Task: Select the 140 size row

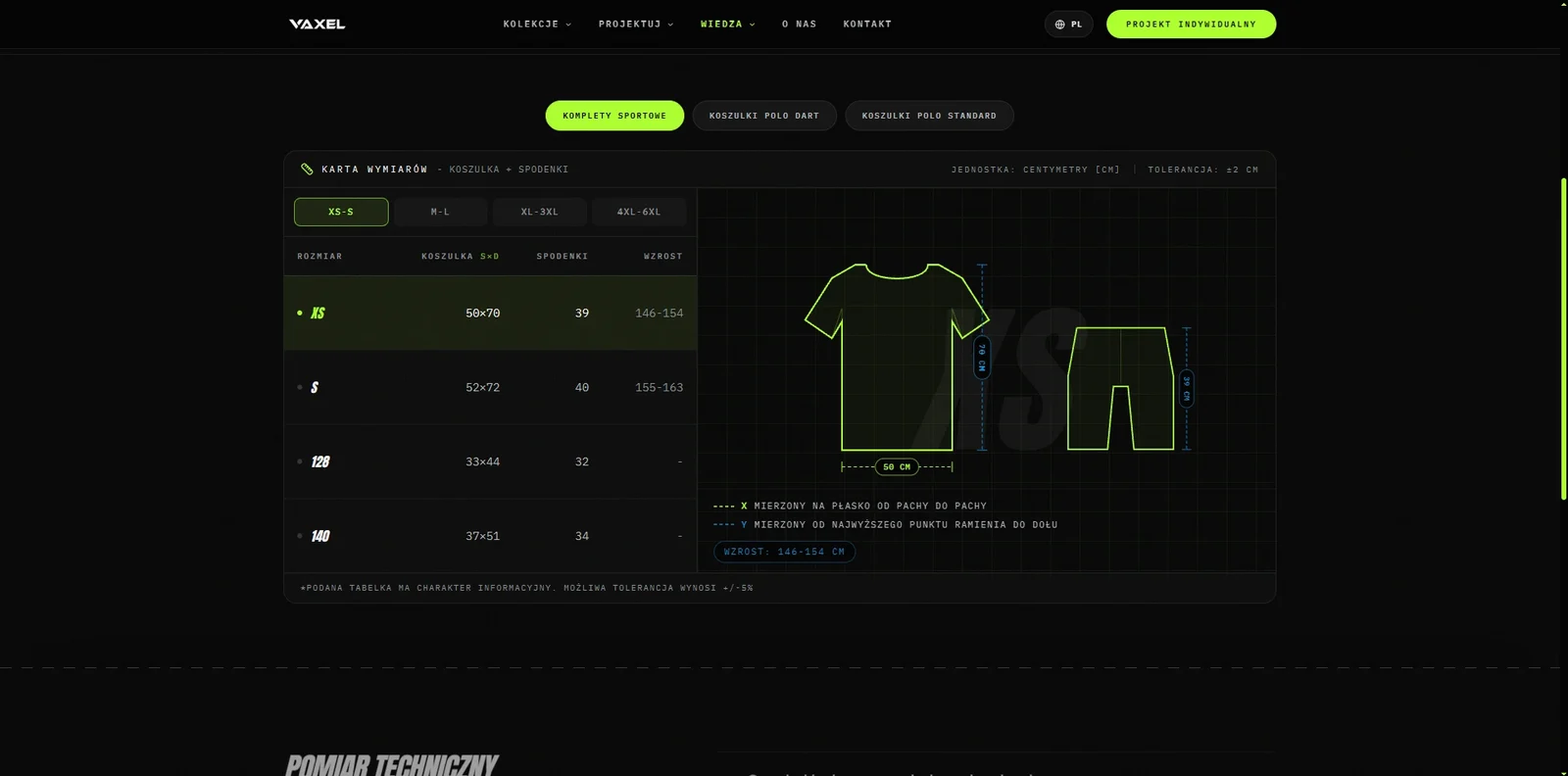Action: click(490, 536)
